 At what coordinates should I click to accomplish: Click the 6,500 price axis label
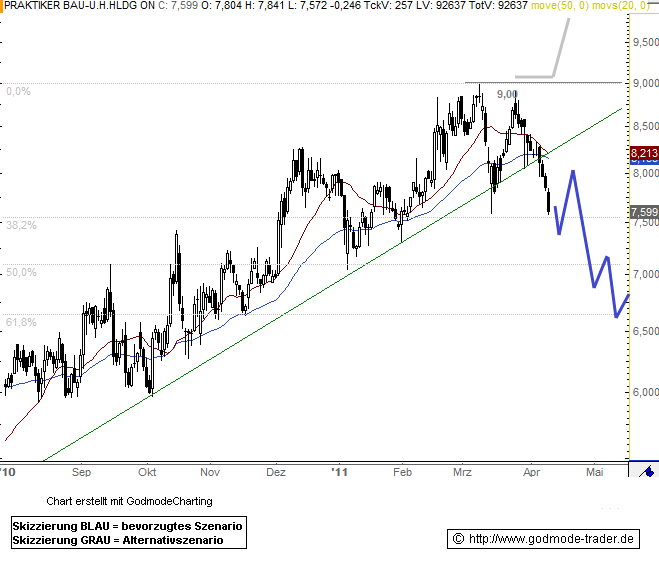point(646,332)
